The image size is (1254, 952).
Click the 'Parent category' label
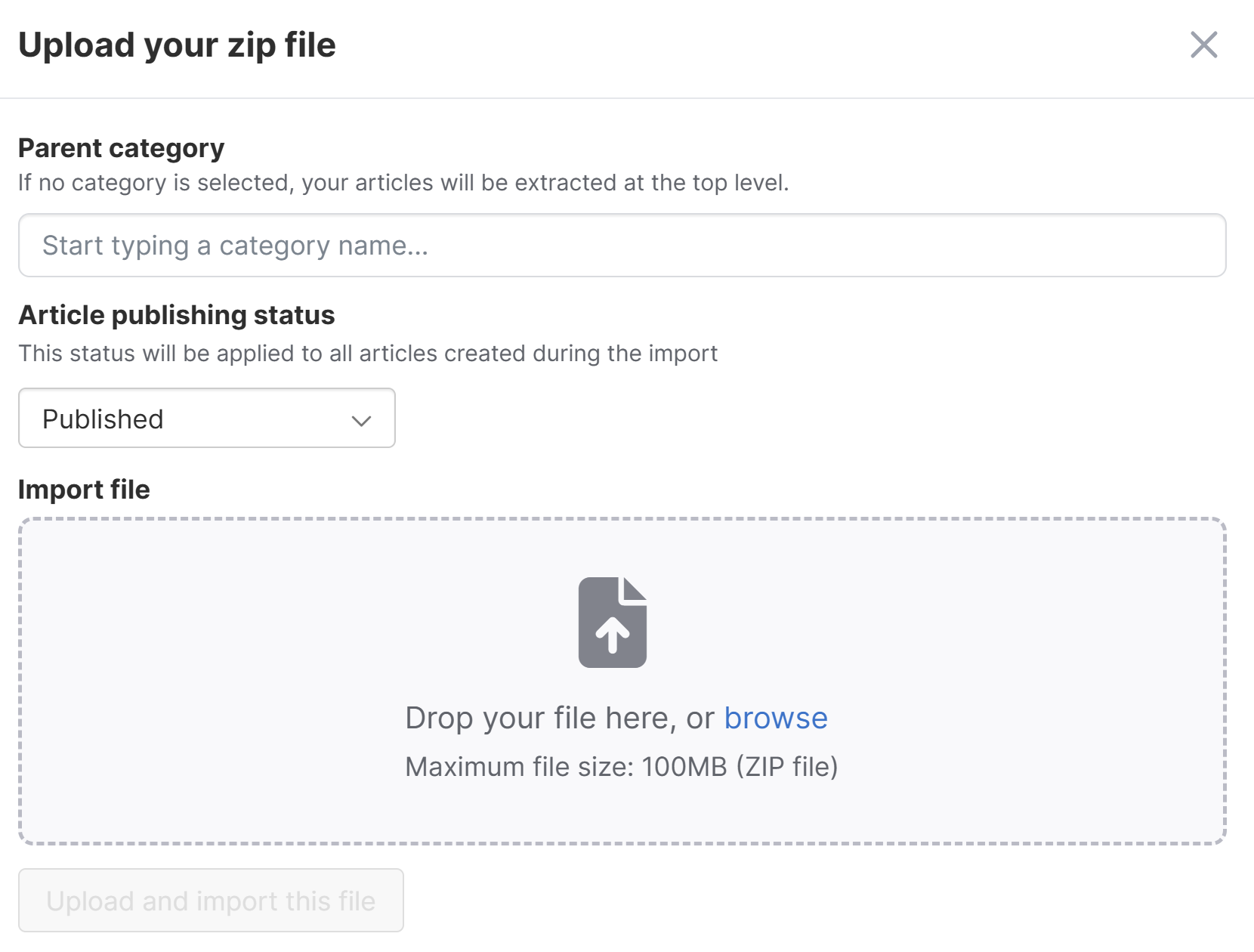[121, 148]
